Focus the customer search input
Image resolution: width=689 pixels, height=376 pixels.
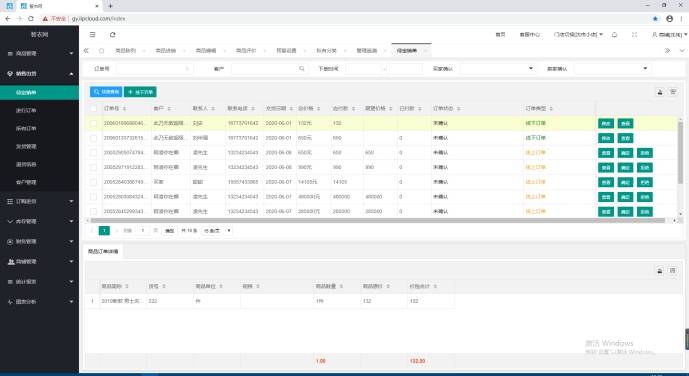[x=269, y=69]
